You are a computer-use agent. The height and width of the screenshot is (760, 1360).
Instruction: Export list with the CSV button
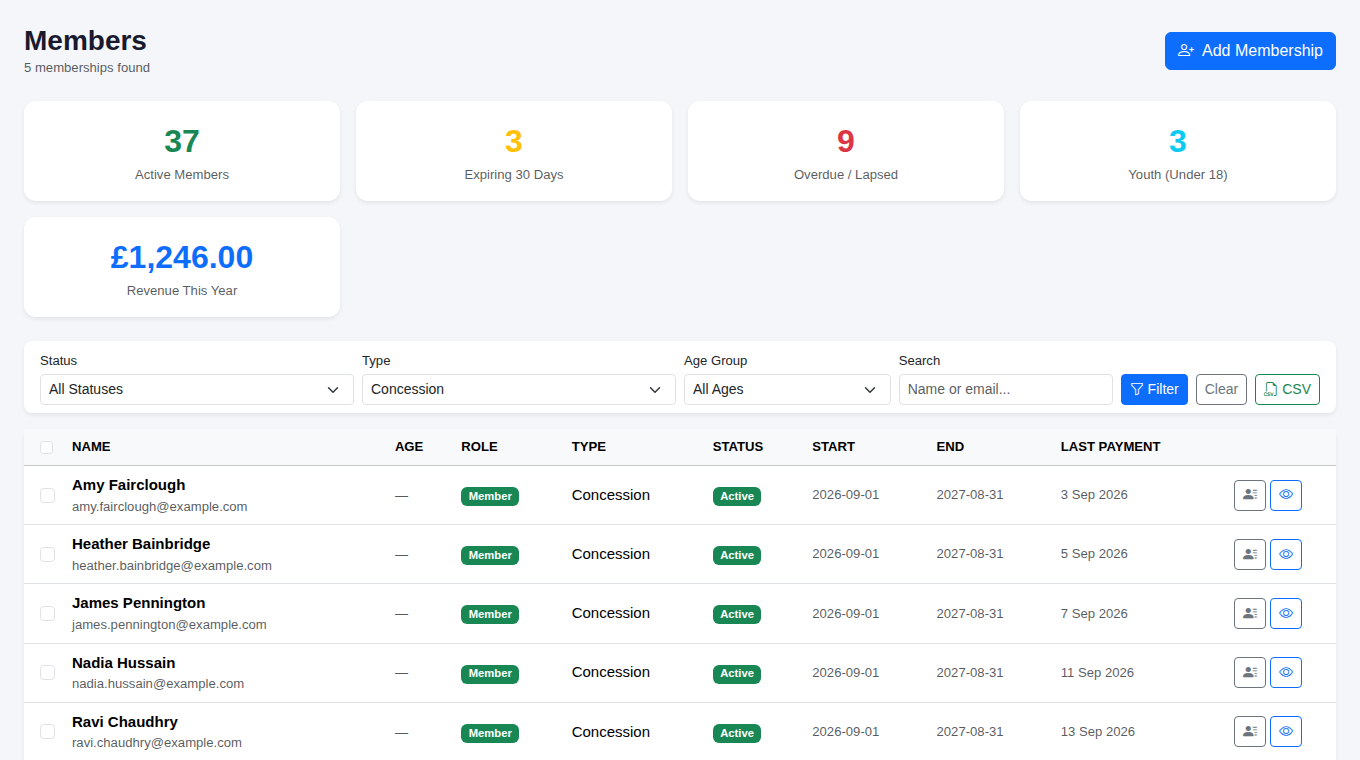1287,389
